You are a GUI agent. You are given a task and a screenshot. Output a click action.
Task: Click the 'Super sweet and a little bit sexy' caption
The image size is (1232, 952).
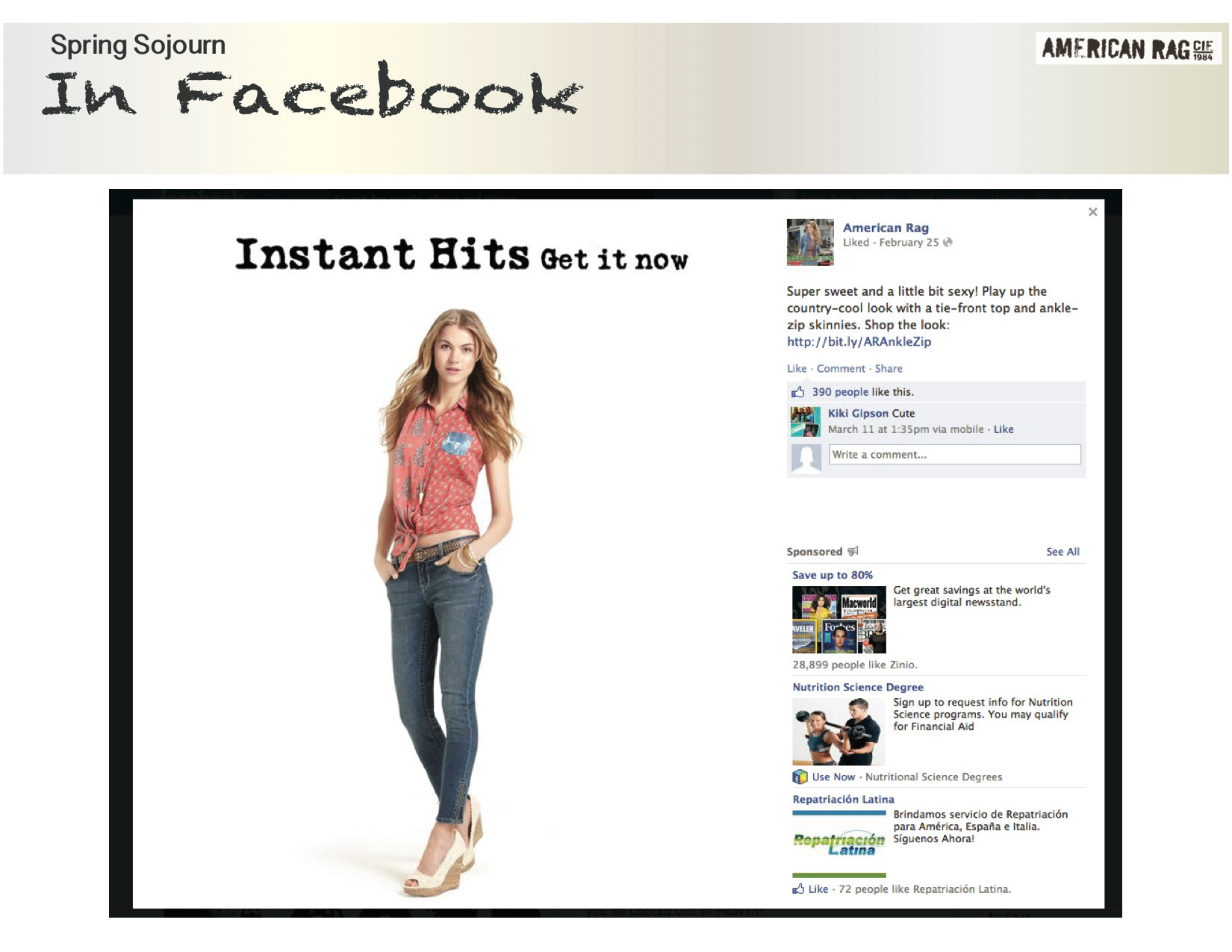pyautogui.click(x=933, y=308)
